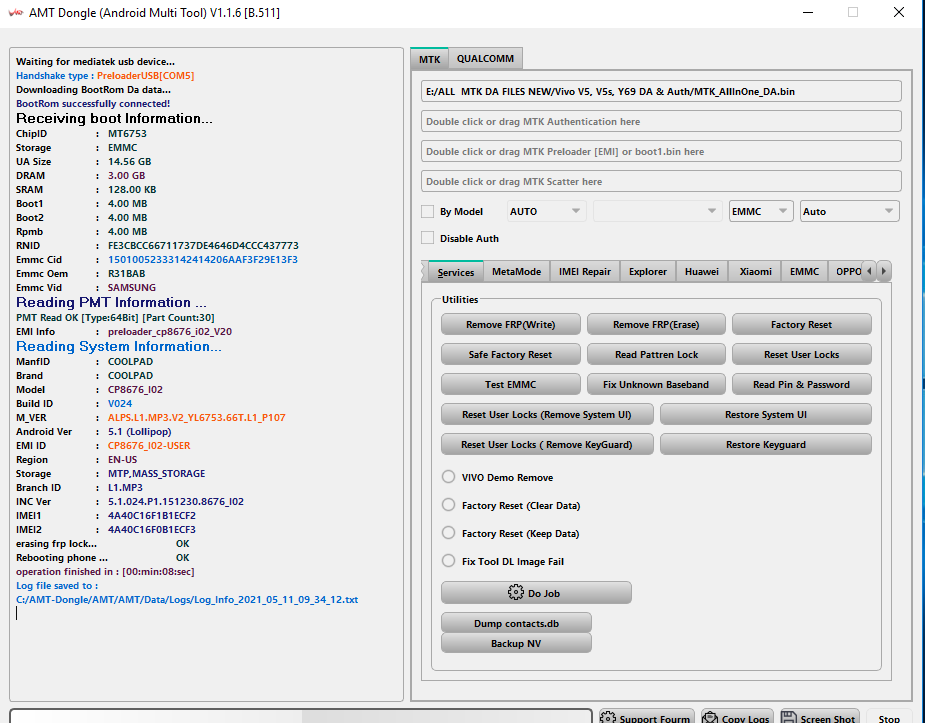Click the Stop button

click(888, 718)
